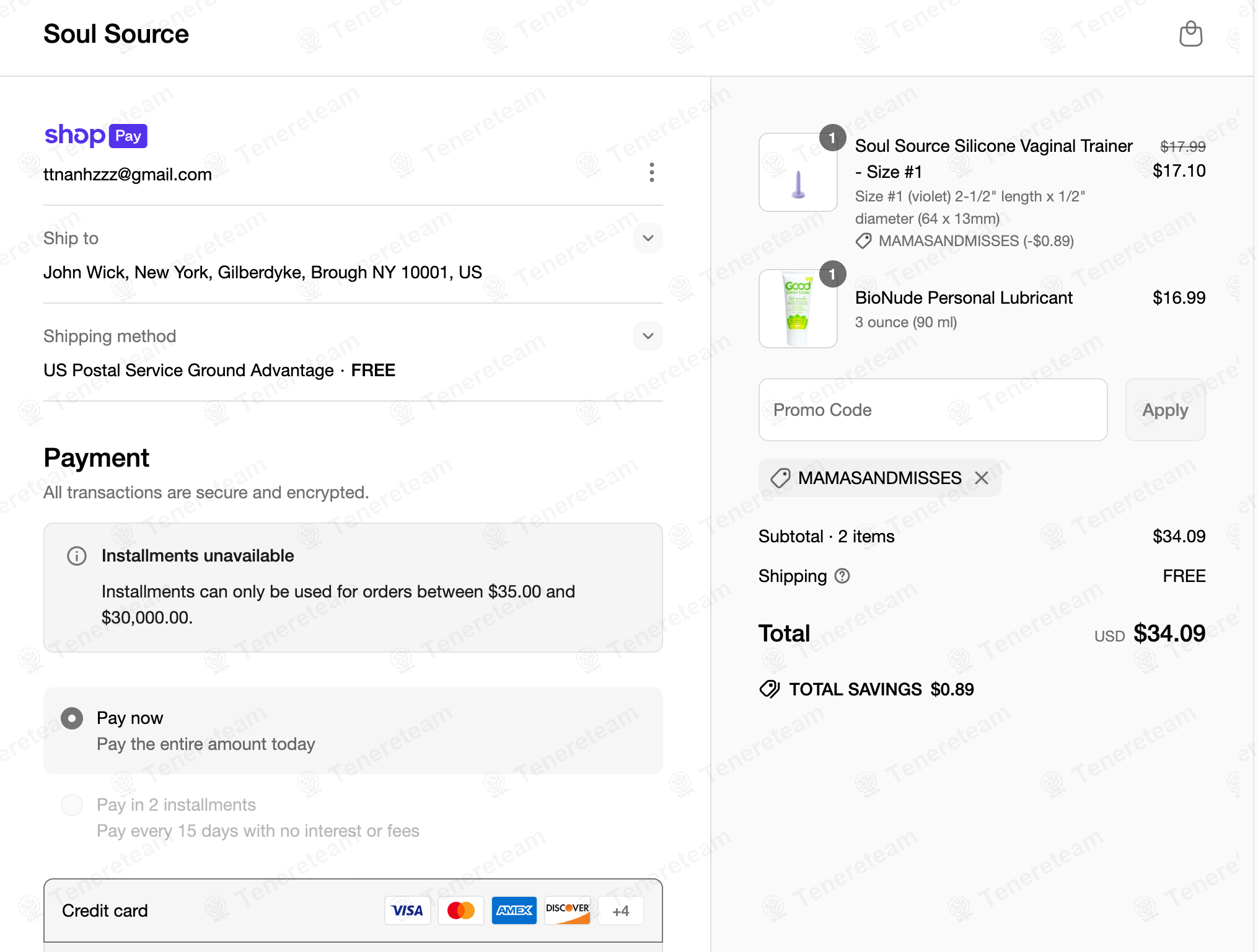Click the shipping help question mark icon
Screen dimensions: 1258x952
pyautogui.click(x=842, y=576)
